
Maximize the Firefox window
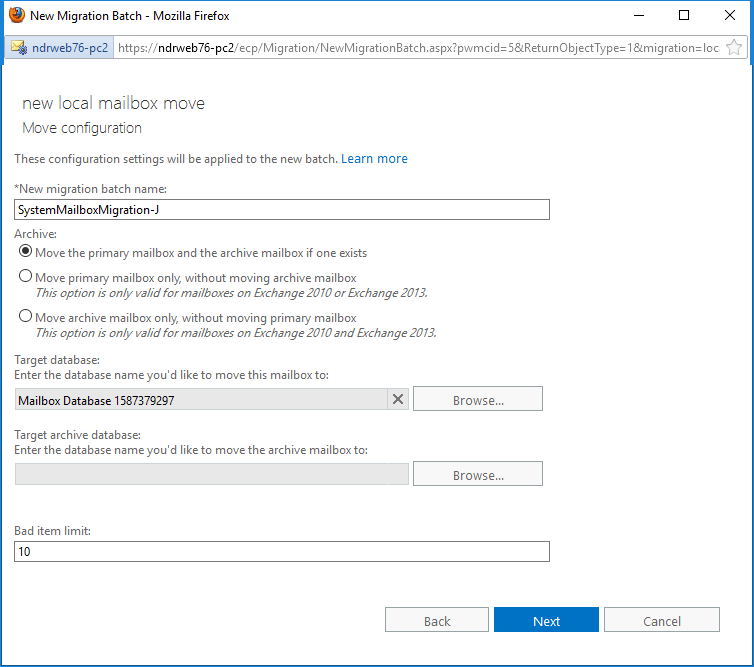[684, 15]
